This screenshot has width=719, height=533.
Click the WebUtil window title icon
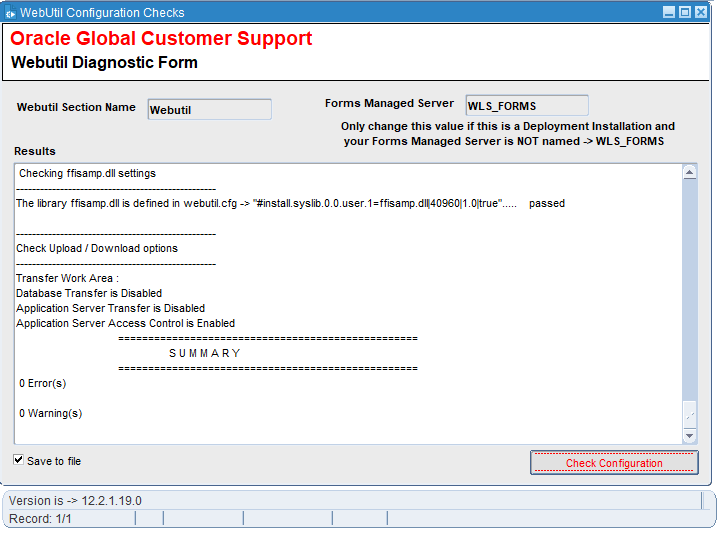[x=10, y=13]
